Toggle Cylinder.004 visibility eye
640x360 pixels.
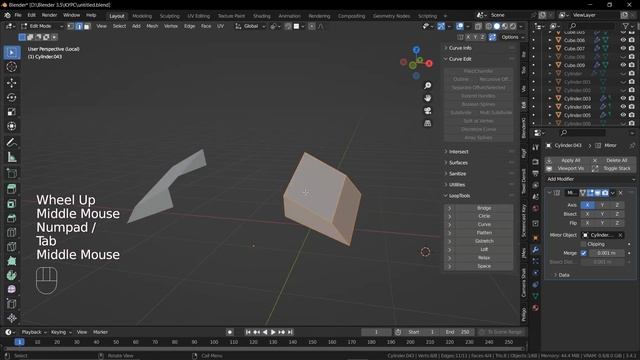[623, 107]
